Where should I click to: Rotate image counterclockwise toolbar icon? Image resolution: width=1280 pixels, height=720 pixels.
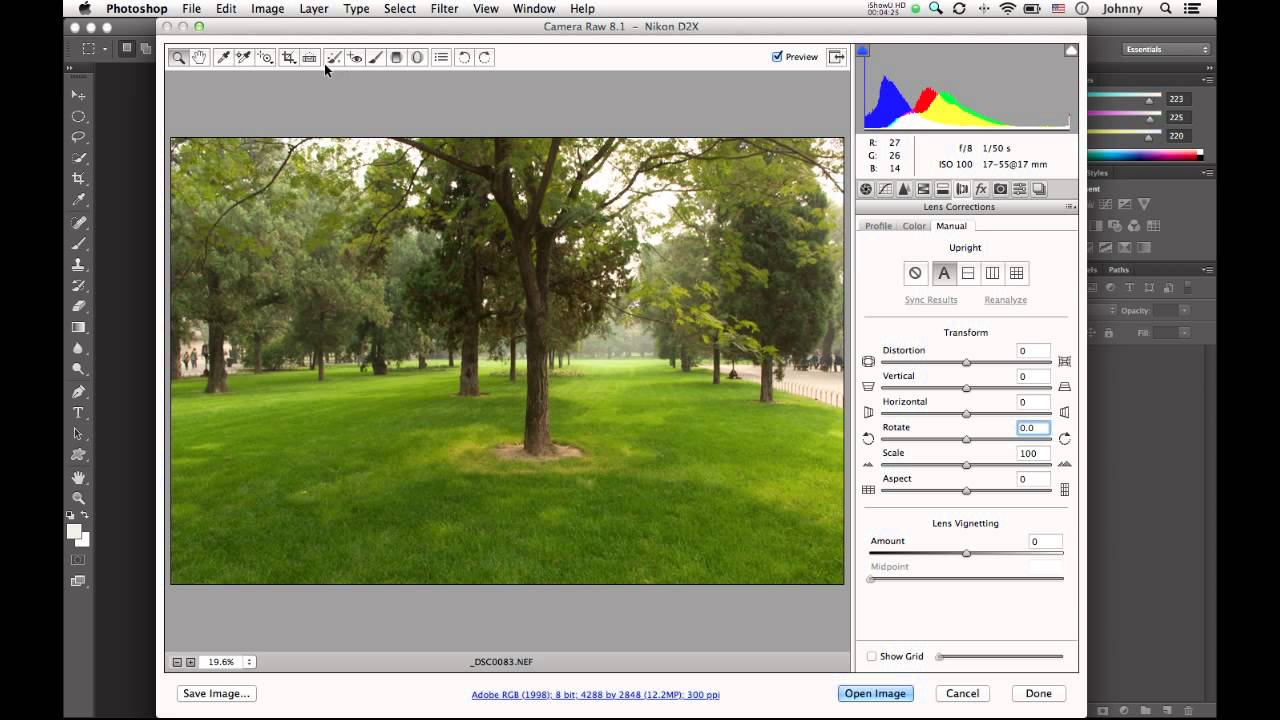464,57
